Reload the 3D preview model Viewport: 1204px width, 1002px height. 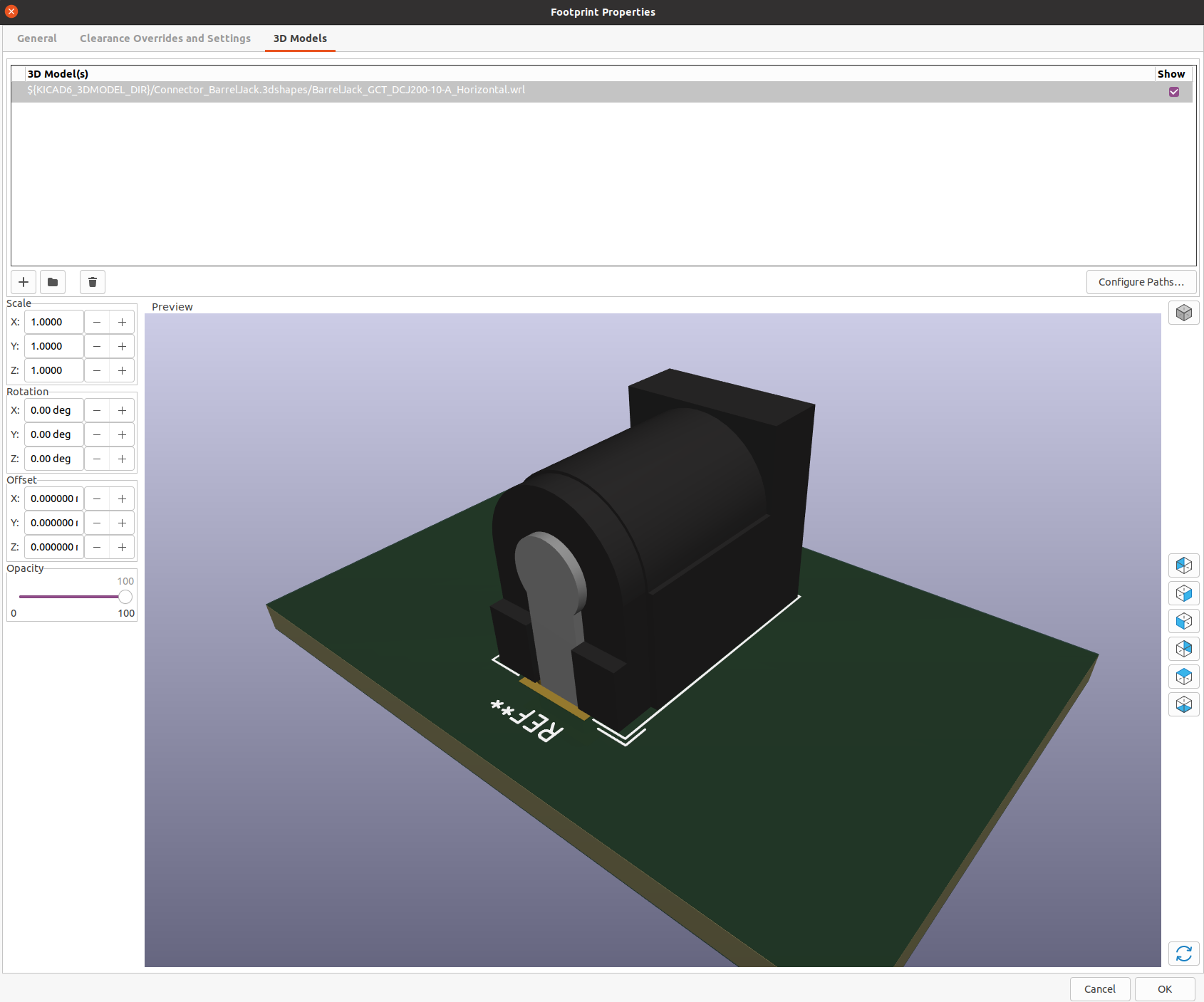(x=1183, y=954)
